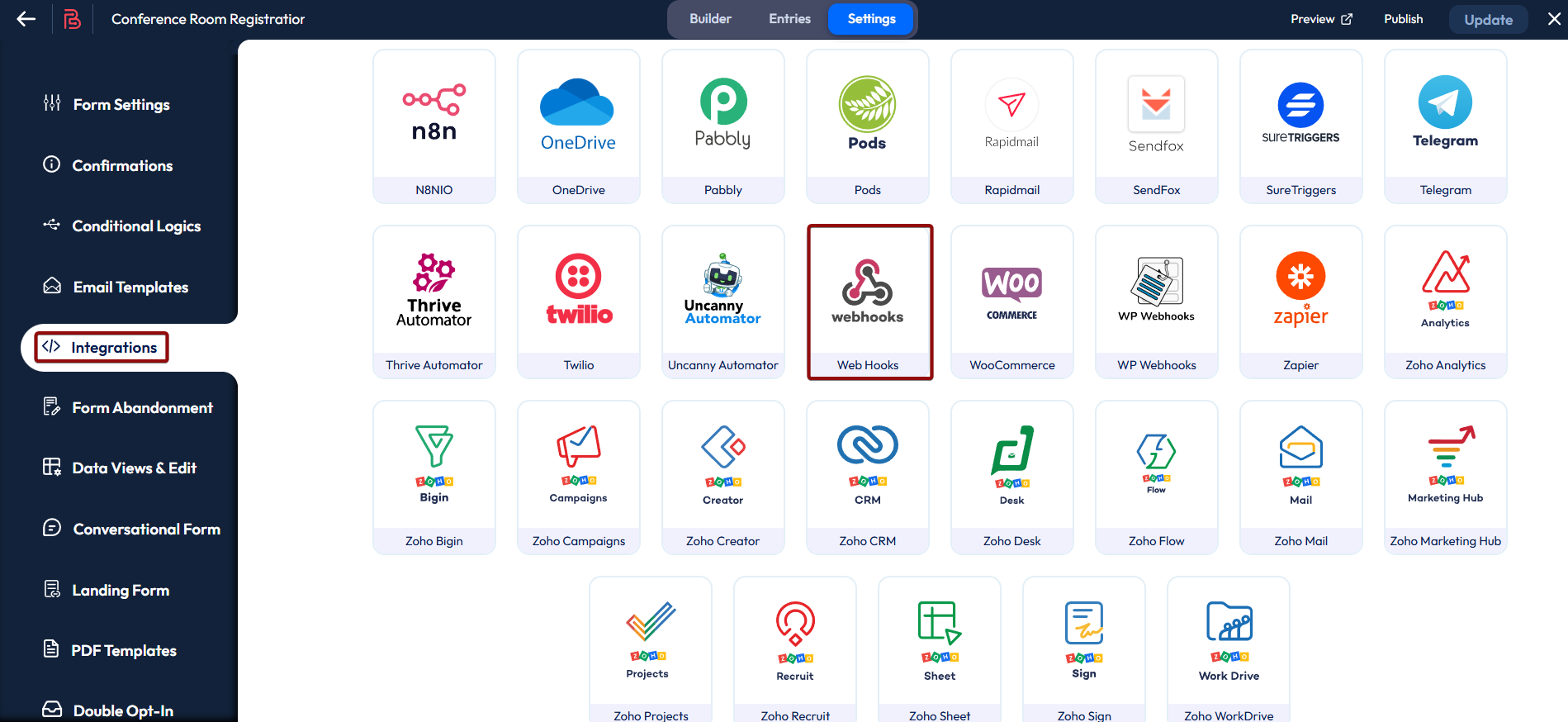
Task: Switch to the Entries tab
Action: (x=790, y=19)
